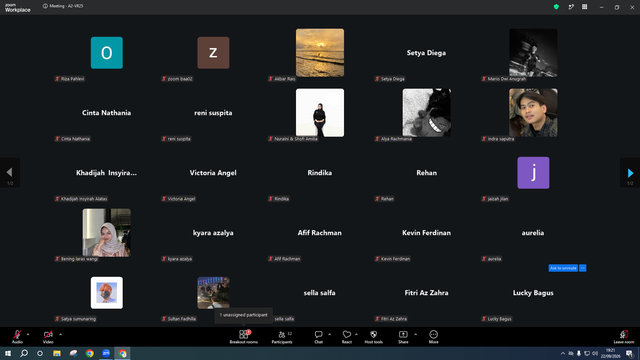
Task: Open File Explorer from the taskbar
Action: pos(57,353)
